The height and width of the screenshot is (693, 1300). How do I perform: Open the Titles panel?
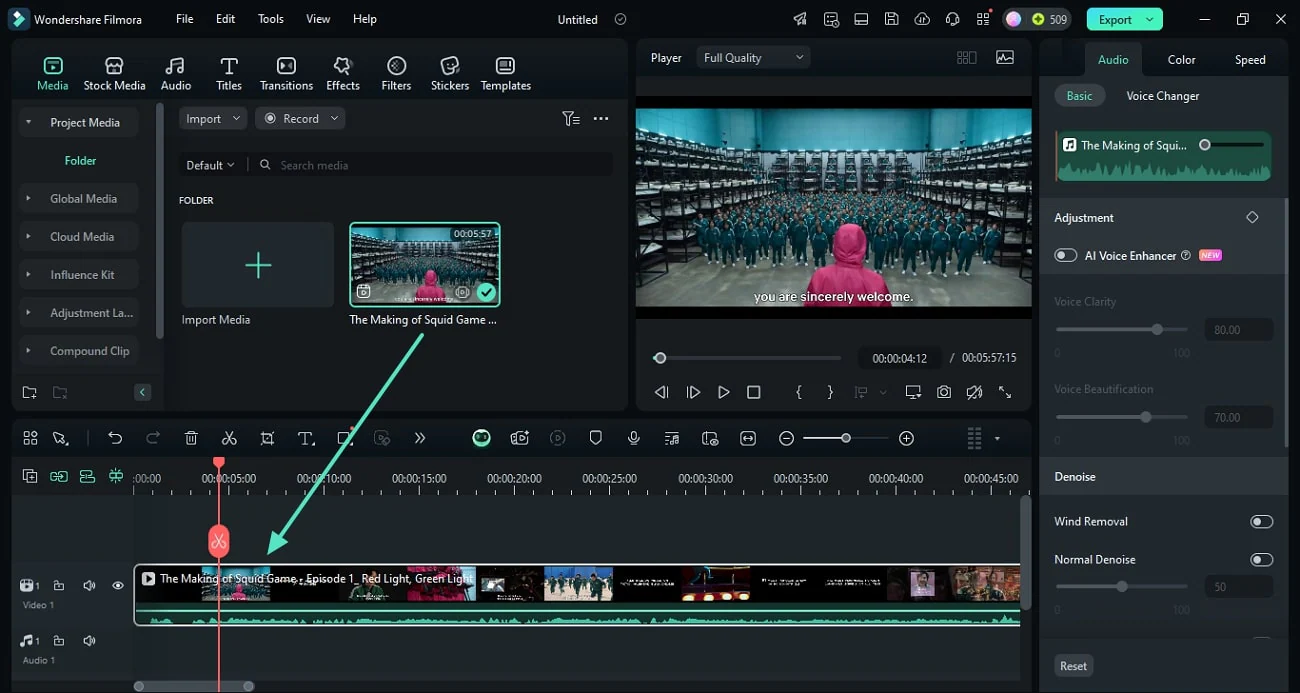coord(229,74)
